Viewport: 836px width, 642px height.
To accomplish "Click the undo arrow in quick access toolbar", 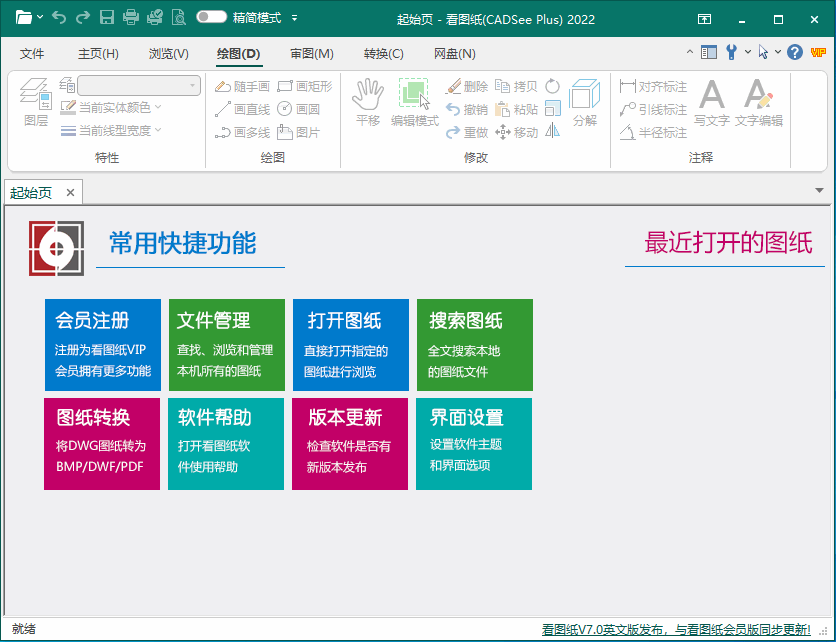I will [x=59, y=18].
